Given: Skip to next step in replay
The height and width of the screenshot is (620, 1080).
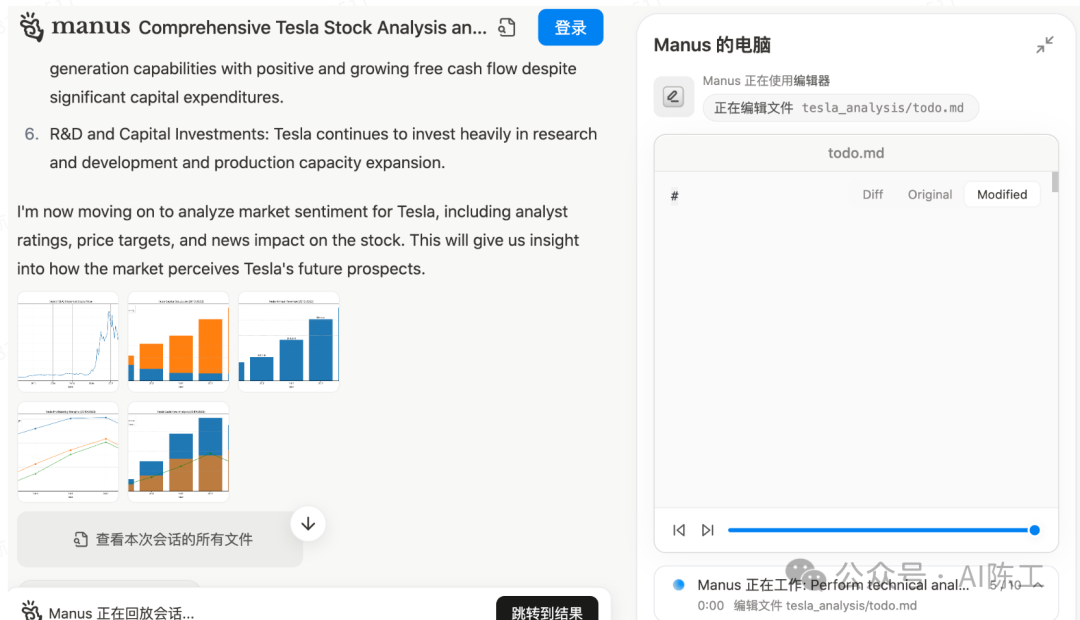Looking at the screenshot, I should click(708, 530).
